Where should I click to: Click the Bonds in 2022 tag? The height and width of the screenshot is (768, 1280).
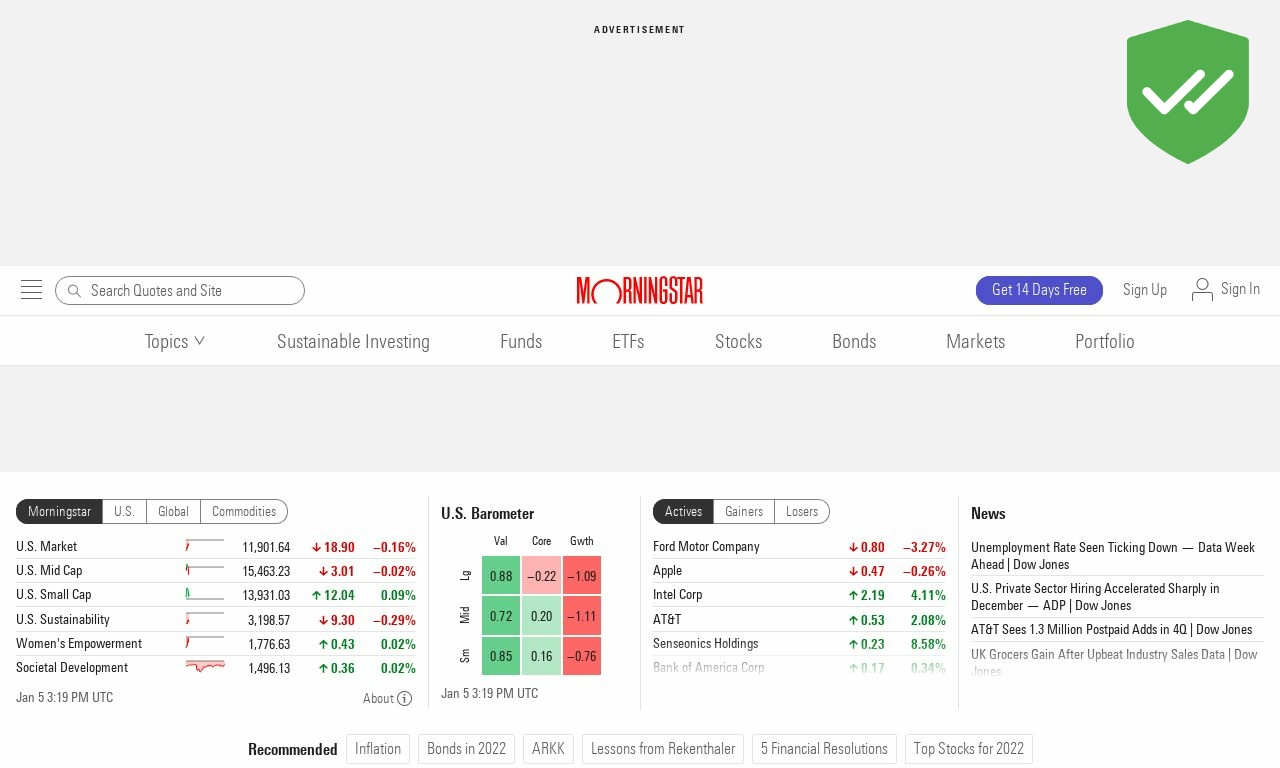click(466, 749)
